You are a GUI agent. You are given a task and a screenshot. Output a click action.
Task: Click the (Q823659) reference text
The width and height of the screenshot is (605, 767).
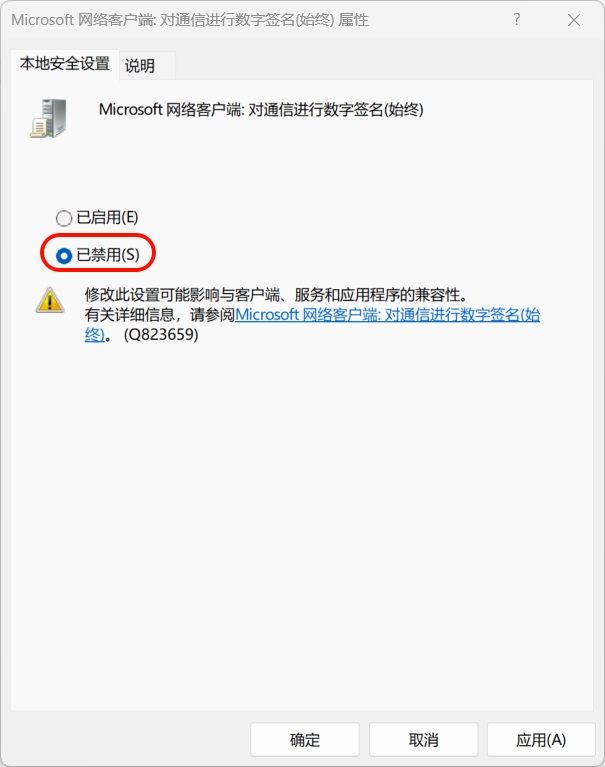tap(161, 335)
